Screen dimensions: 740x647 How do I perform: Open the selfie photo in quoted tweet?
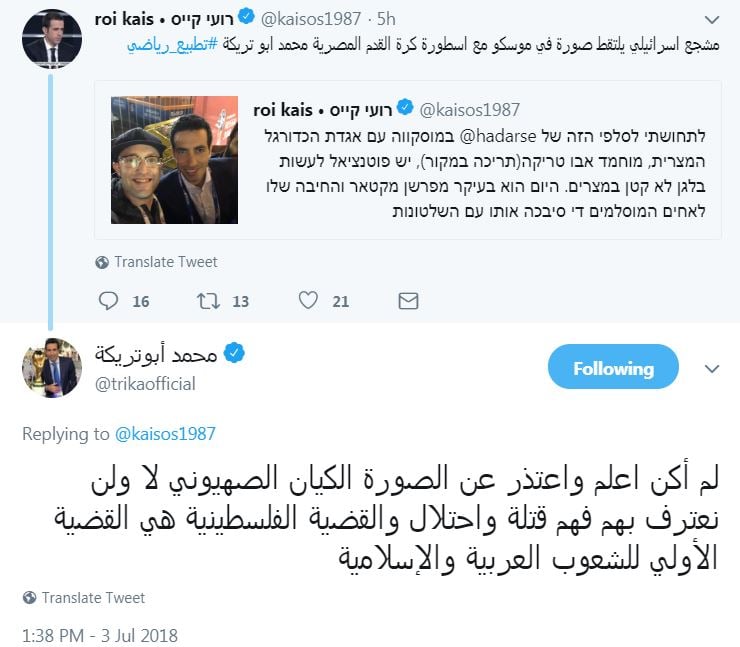pos(174,160)
